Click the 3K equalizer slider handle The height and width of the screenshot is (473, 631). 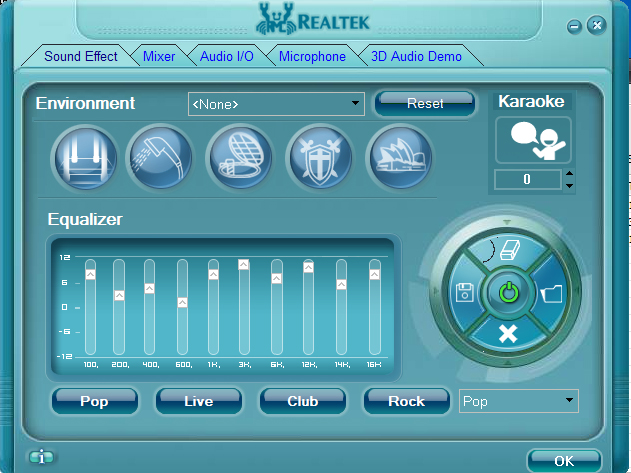(243, 264)
